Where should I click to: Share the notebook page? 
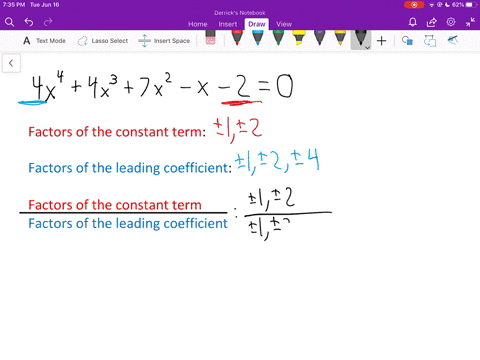coord(432,22)
